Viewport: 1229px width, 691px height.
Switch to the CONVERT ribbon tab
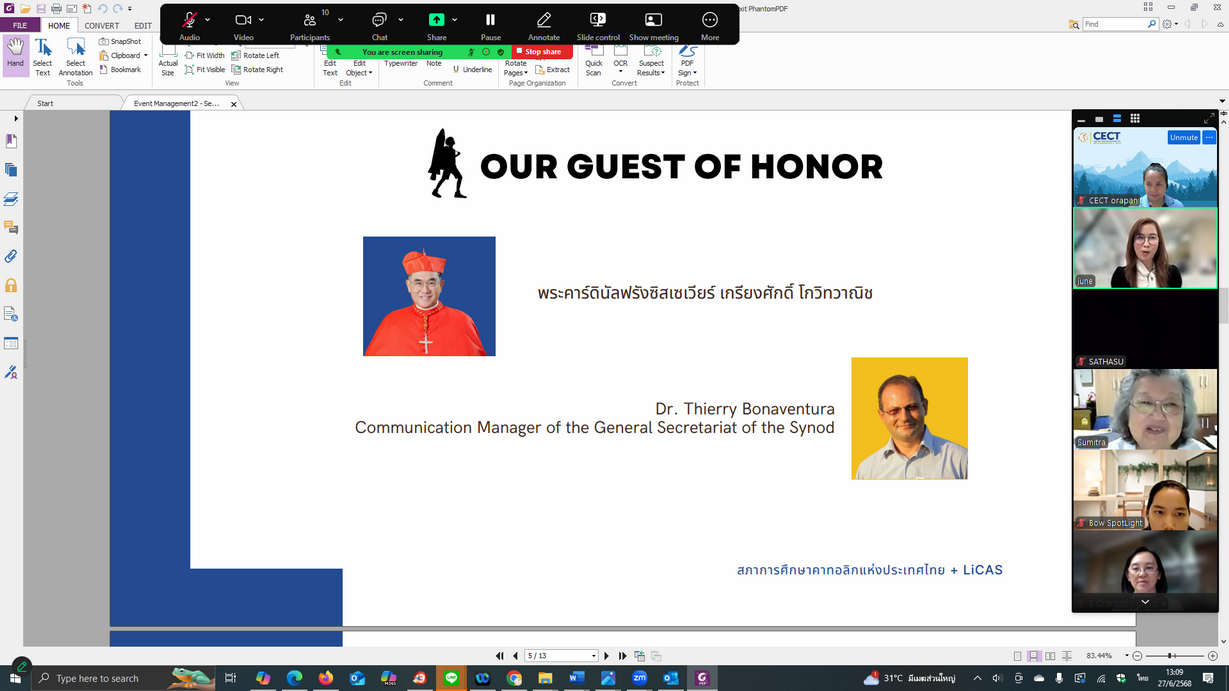click(101, 26)
